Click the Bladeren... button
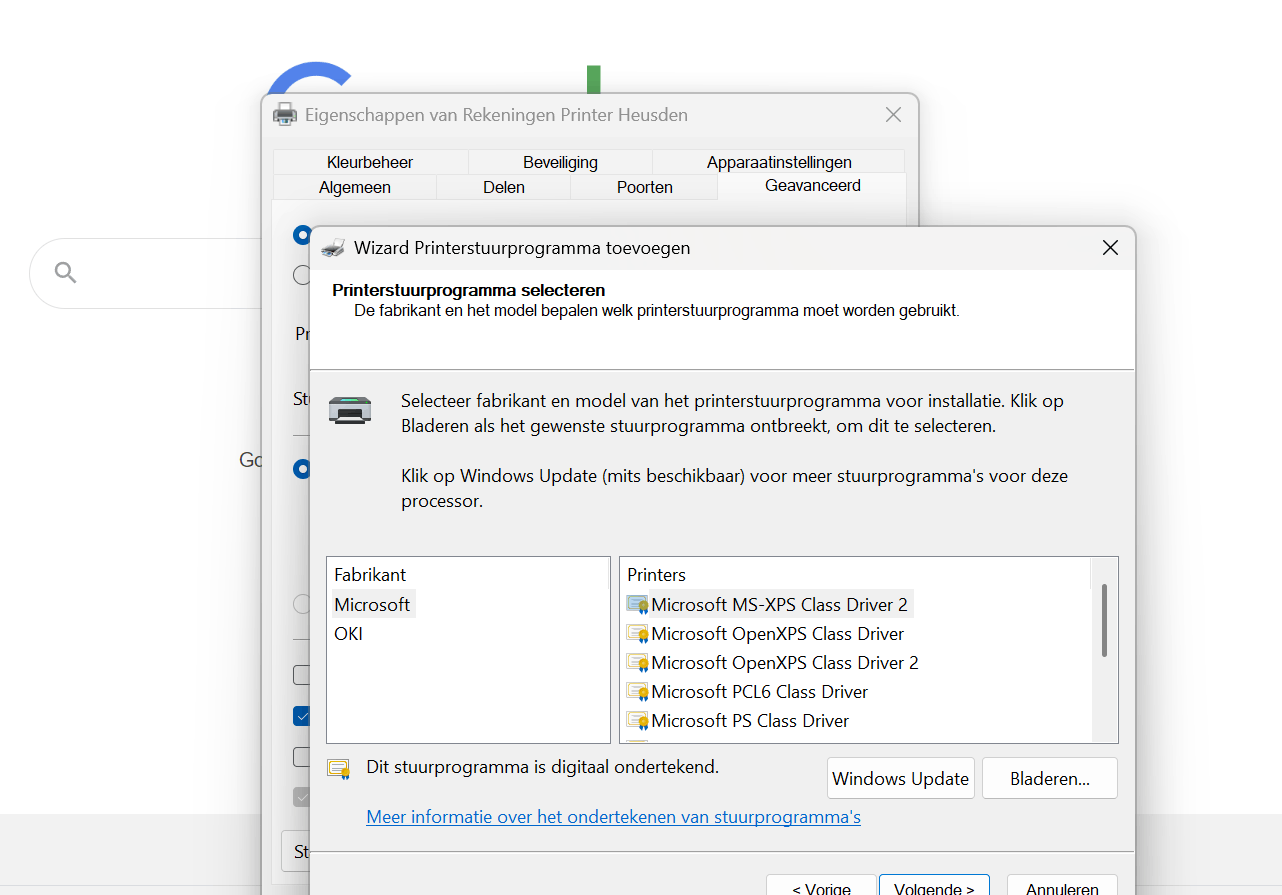 (x=1050, y=779)
